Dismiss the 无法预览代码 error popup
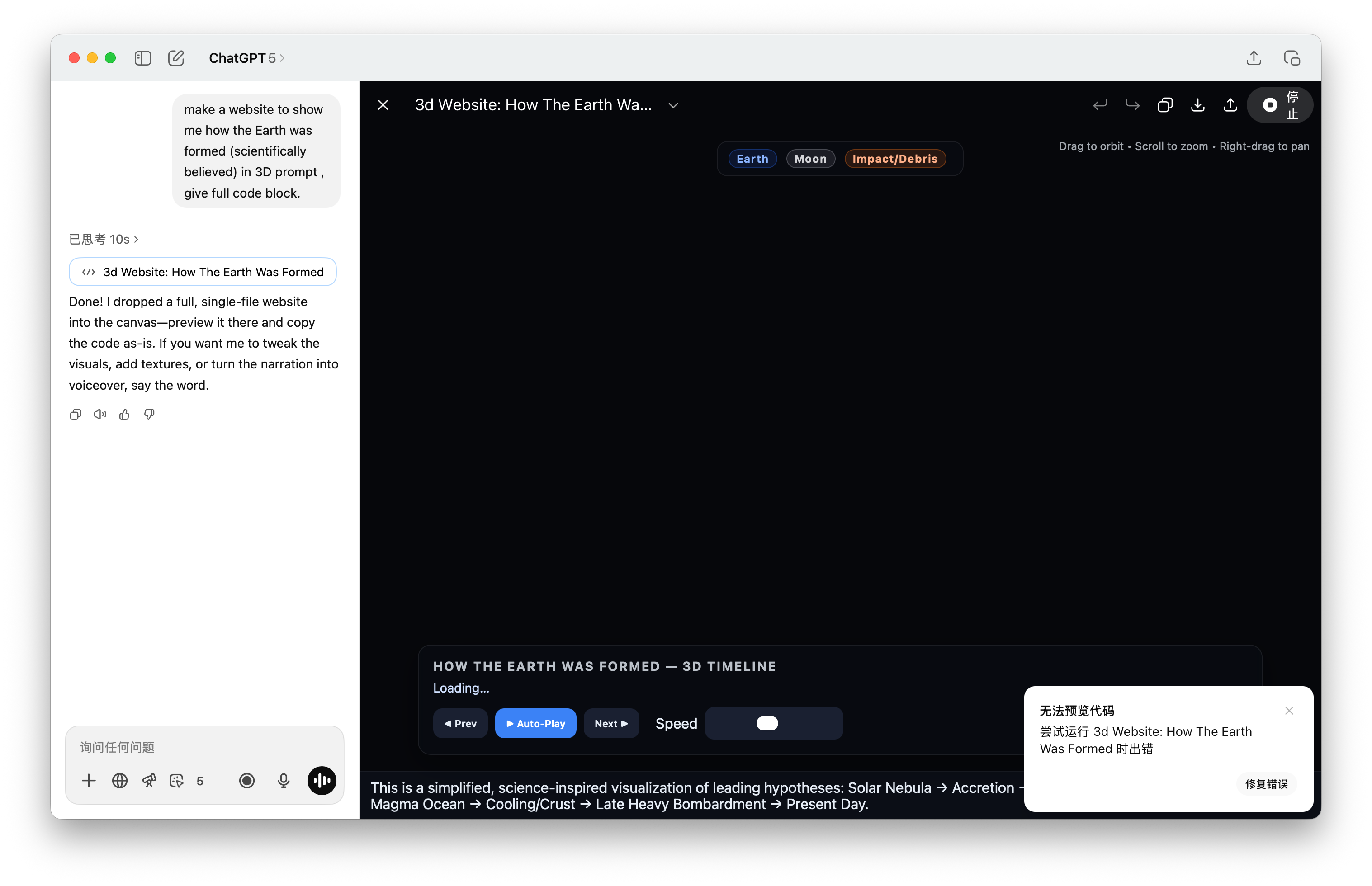Screen dimensions: 1372x886 [x=1289, y=711]
